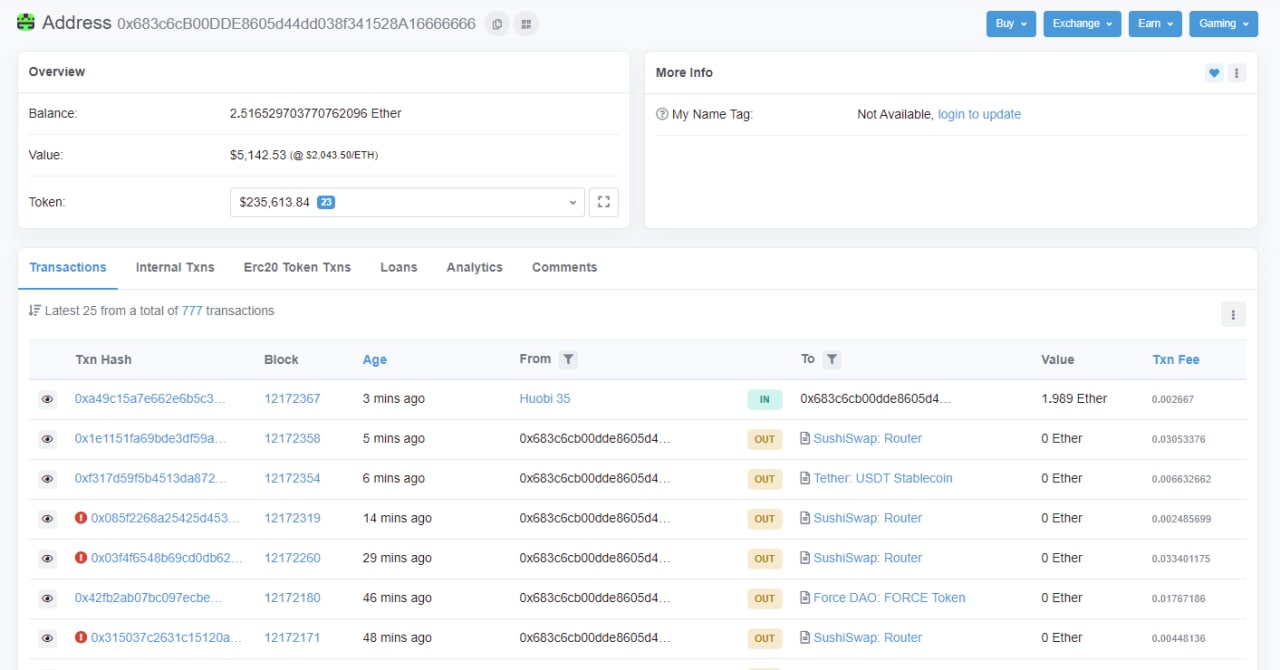Open the Gaming dropdown
This screenshot has width=1280, height=670.
[1224, 24]
